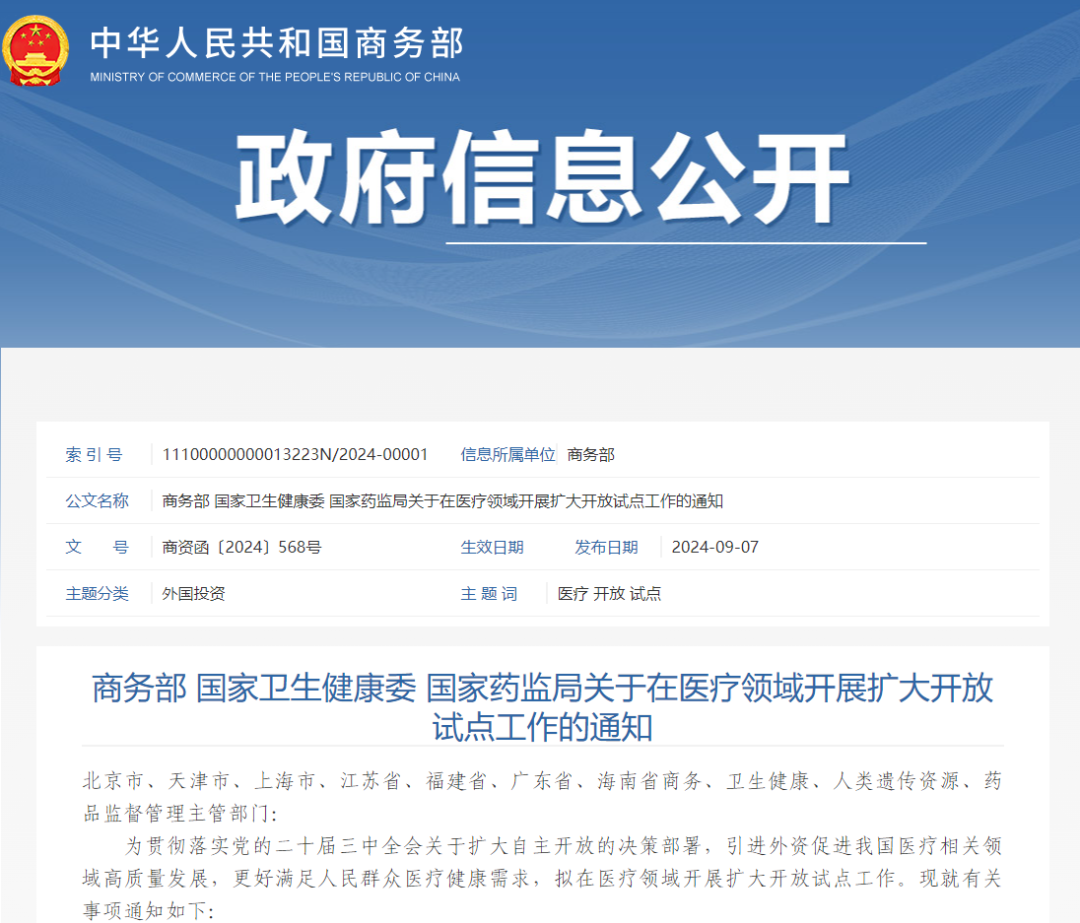Screen dimensions: 1080x923
Task: Select the index number 11100000000013223N/2024-00001
Action: pos(295,455)
